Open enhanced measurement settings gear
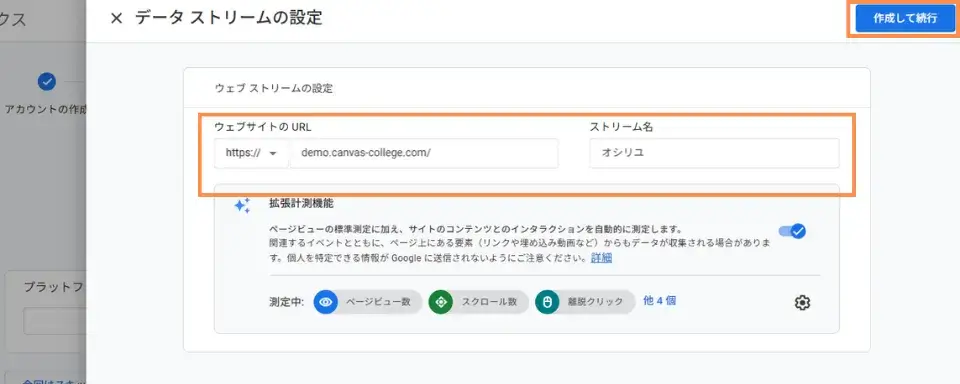960x384 pixels. click(x=802, y=303)
